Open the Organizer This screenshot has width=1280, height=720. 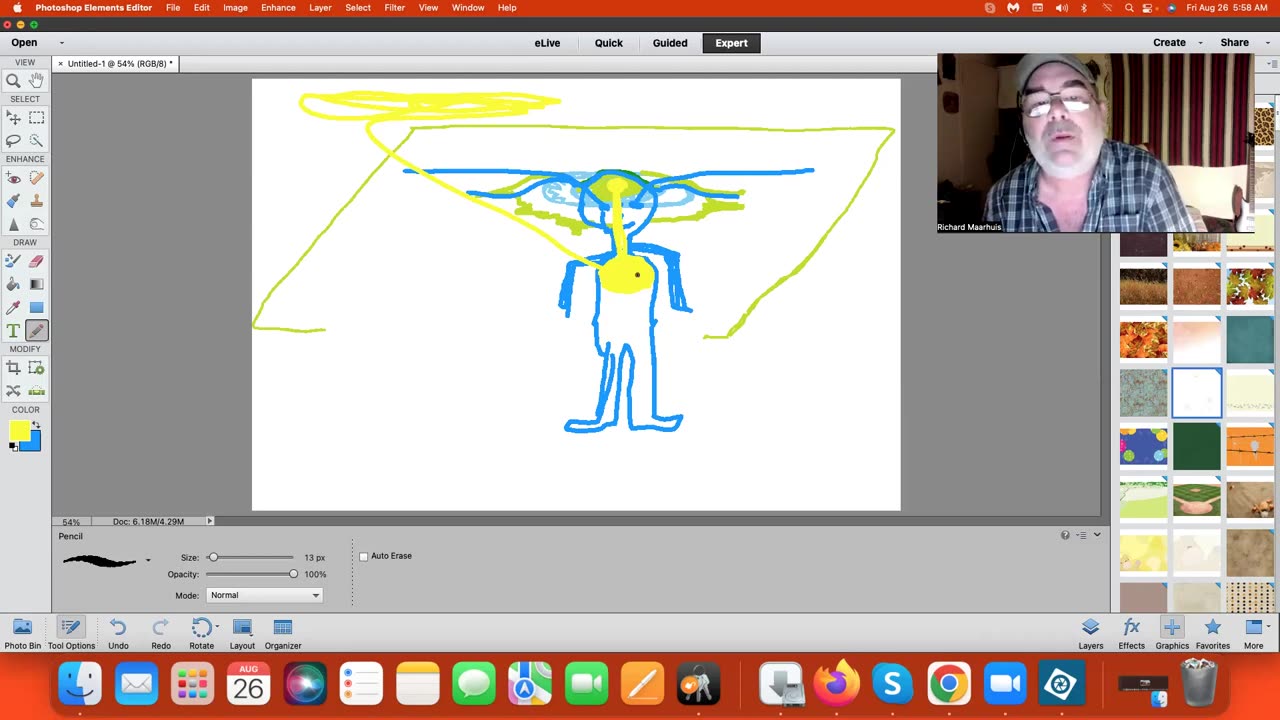coord(283,633)
